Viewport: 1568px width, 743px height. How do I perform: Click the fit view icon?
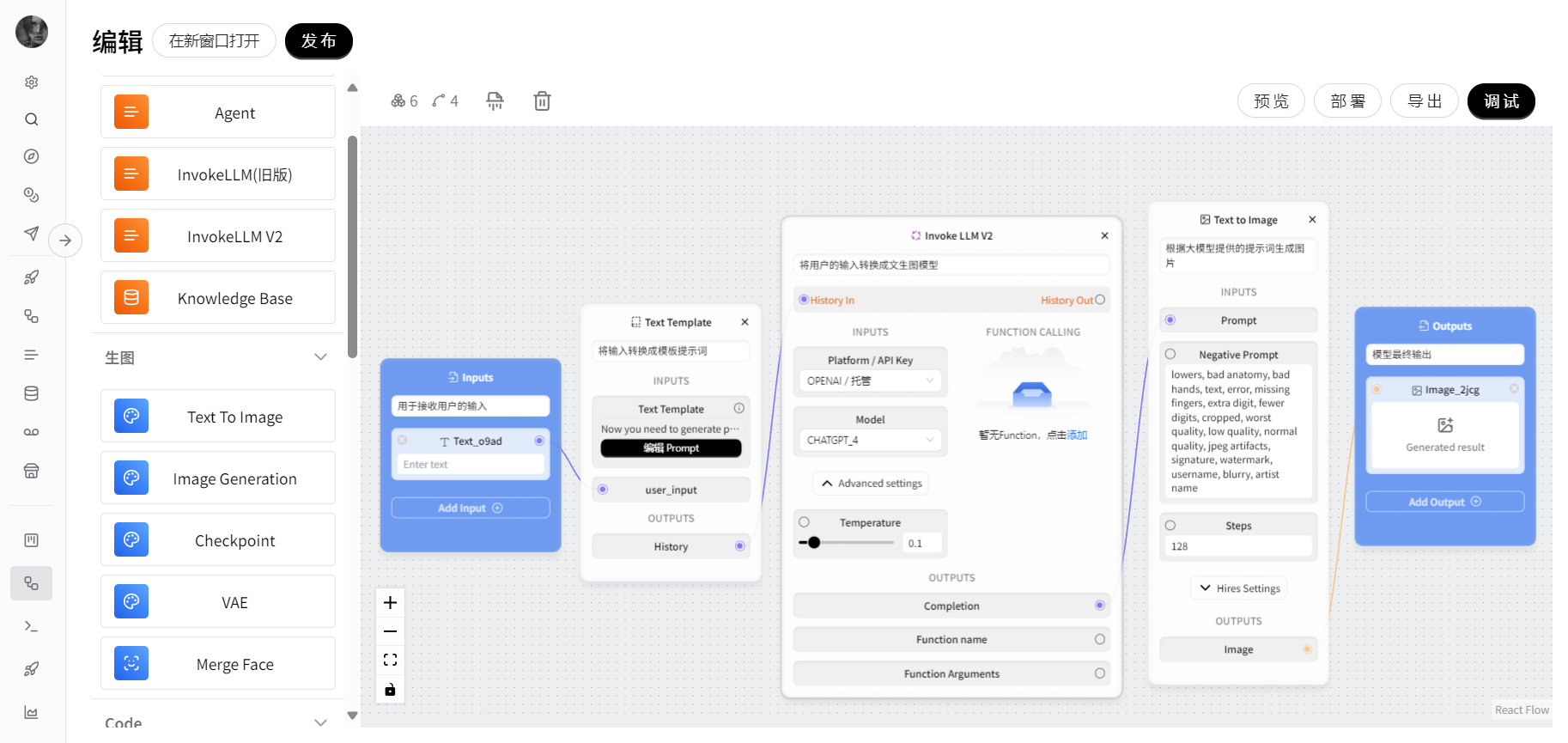click(x=390, y=660)
